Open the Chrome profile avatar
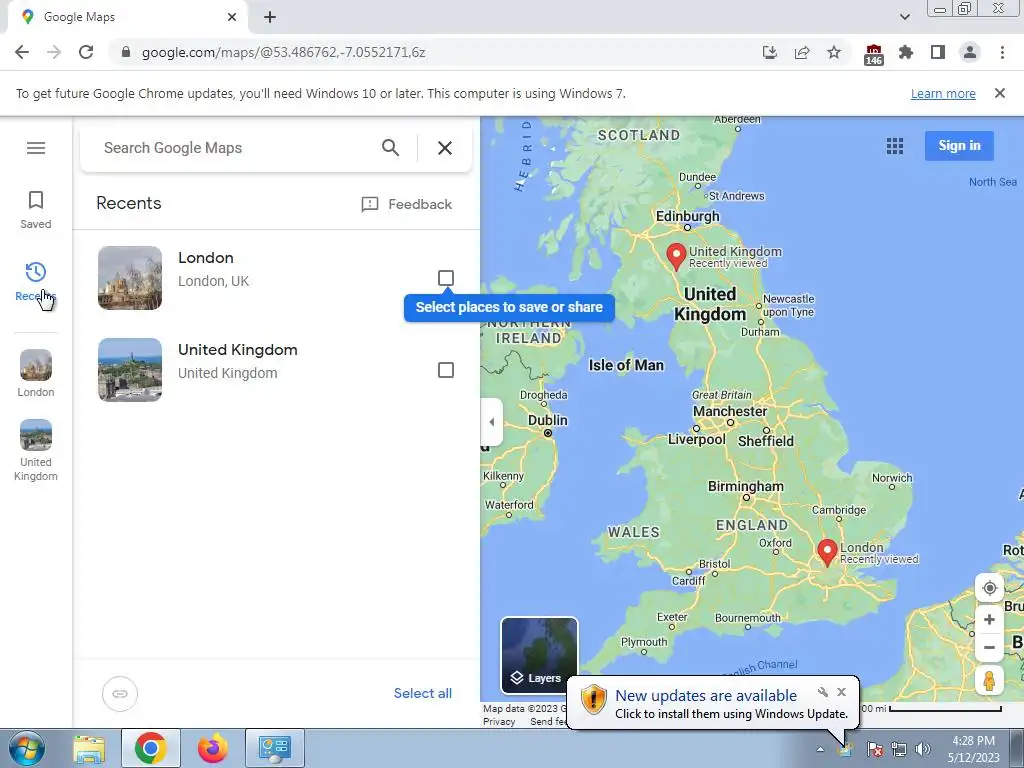Viewport: 1024px width, 768px height. click(970, 52)
